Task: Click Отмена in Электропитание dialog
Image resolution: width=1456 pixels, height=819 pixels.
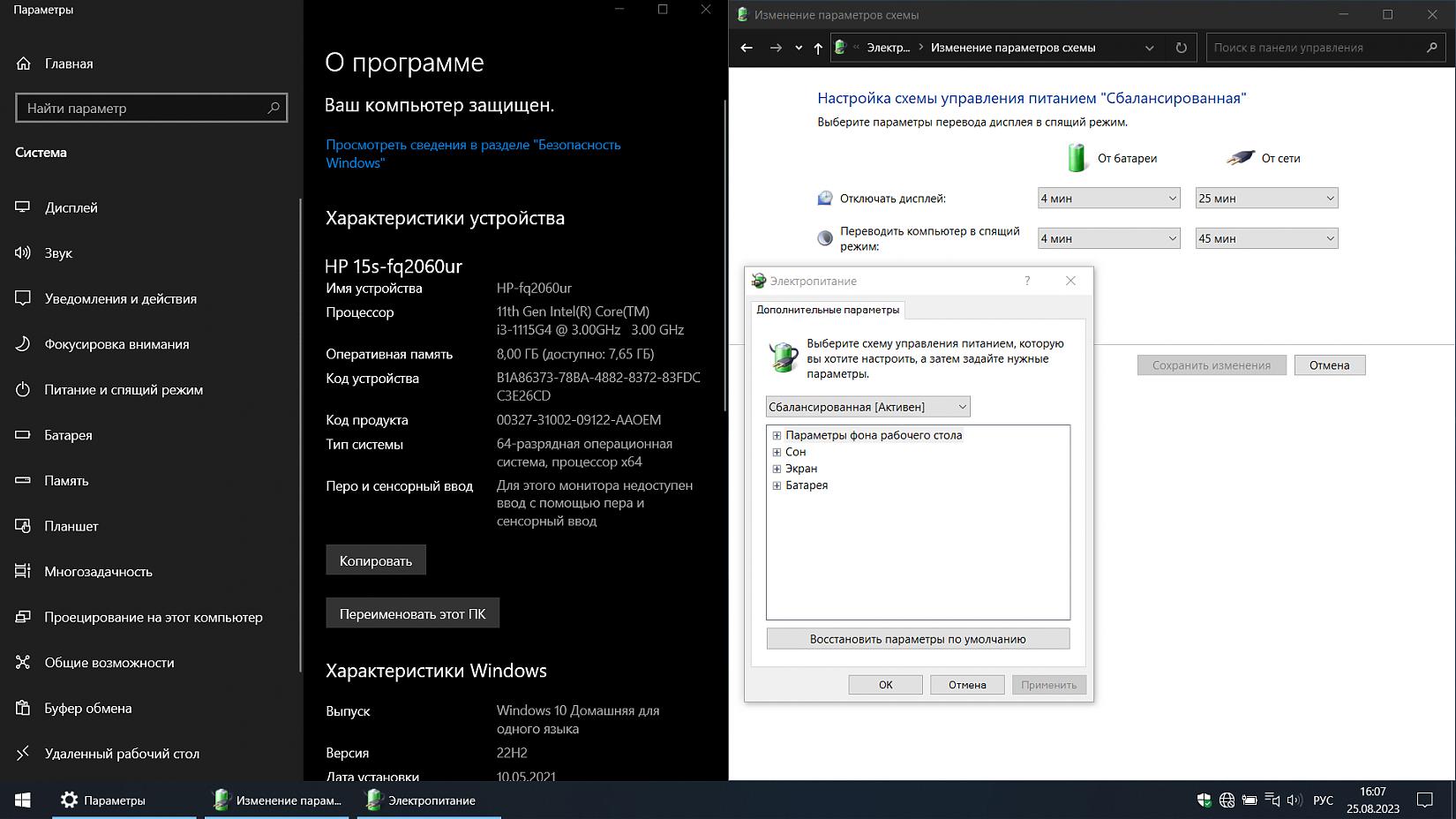Action: [x=967, y=685]
